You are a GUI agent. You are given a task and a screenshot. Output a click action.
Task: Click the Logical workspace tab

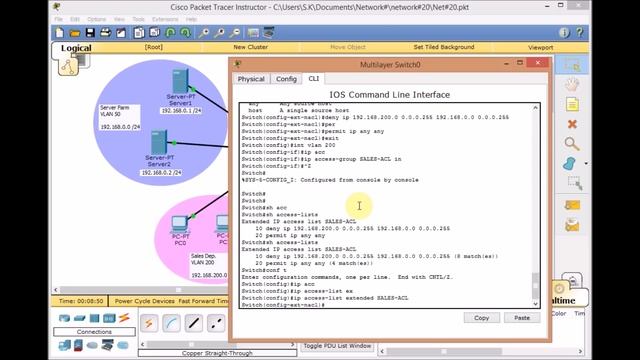click(x=76, y=48)
